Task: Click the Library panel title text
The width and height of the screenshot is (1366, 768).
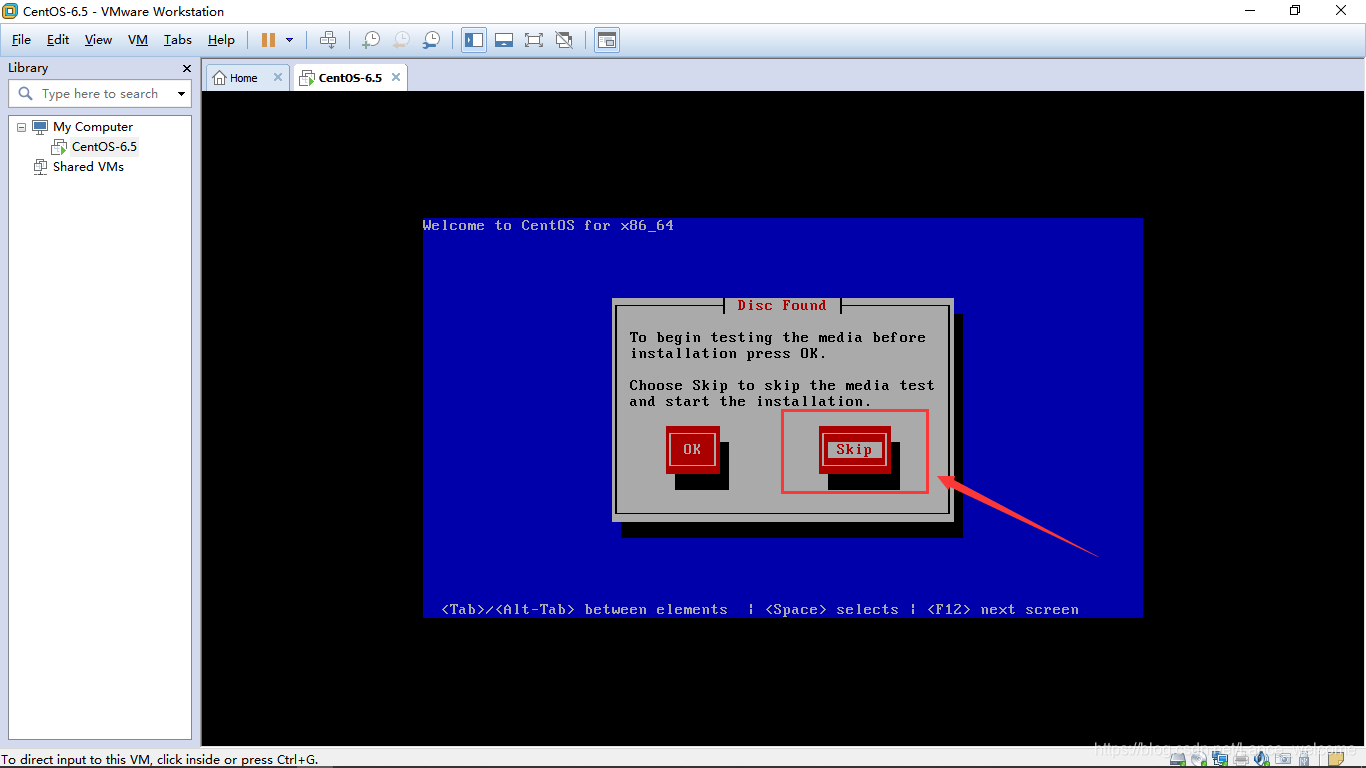Action: 28,68
